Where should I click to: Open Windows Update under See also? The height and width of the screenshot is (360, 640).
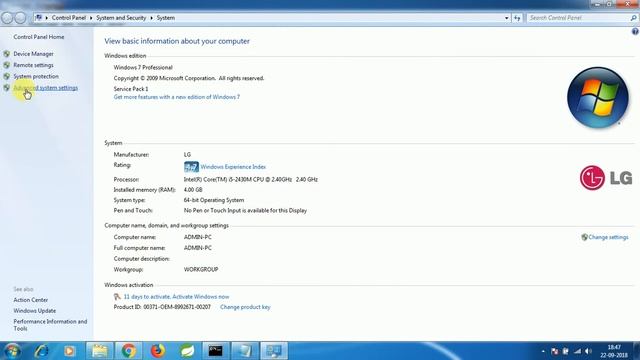pos(35,311)
